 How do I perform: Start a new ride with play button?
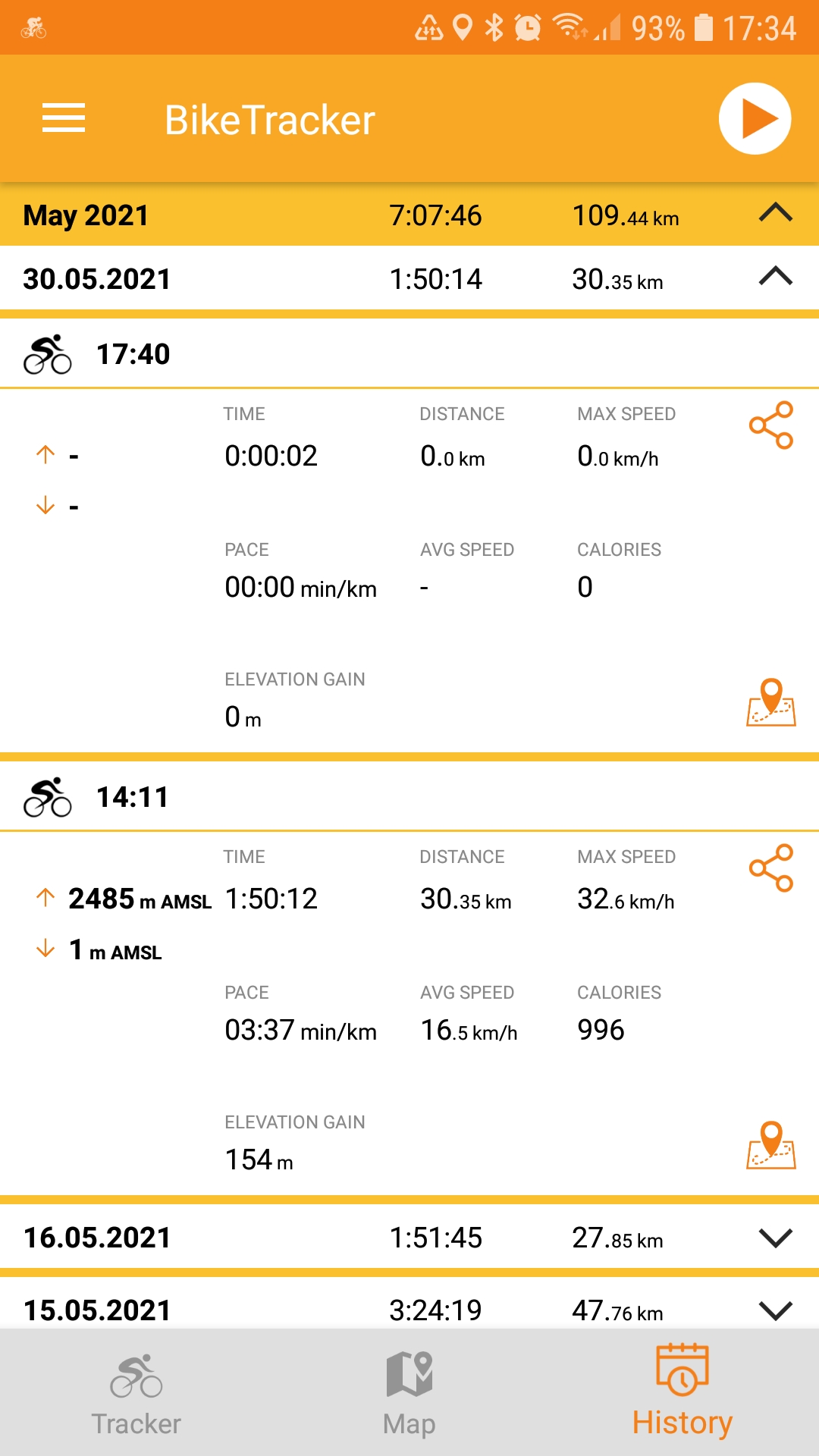pos(755,119)
